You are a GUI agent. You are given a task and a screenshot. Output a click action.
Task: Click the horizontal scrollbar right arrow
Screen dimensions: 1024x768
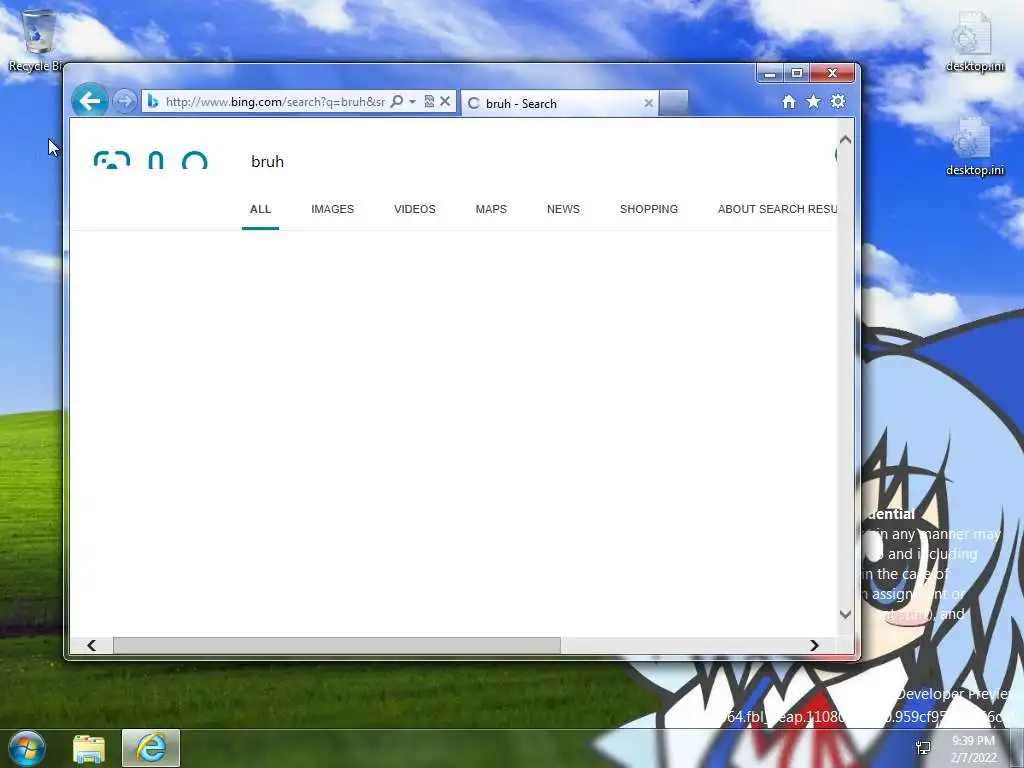[814, 645]
